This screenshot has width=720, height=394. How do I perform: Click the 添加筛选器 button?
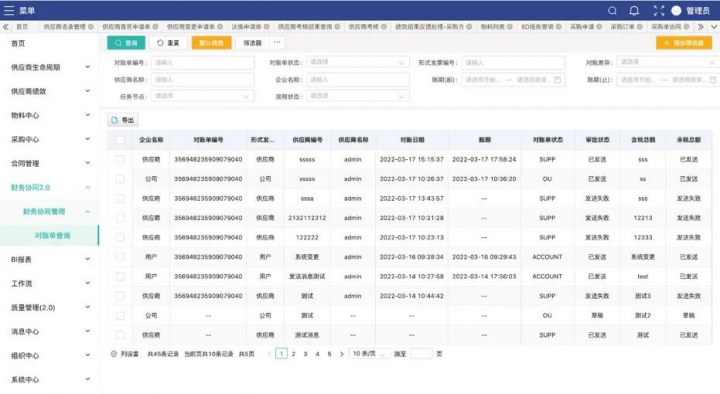click(x=684, y=43)
